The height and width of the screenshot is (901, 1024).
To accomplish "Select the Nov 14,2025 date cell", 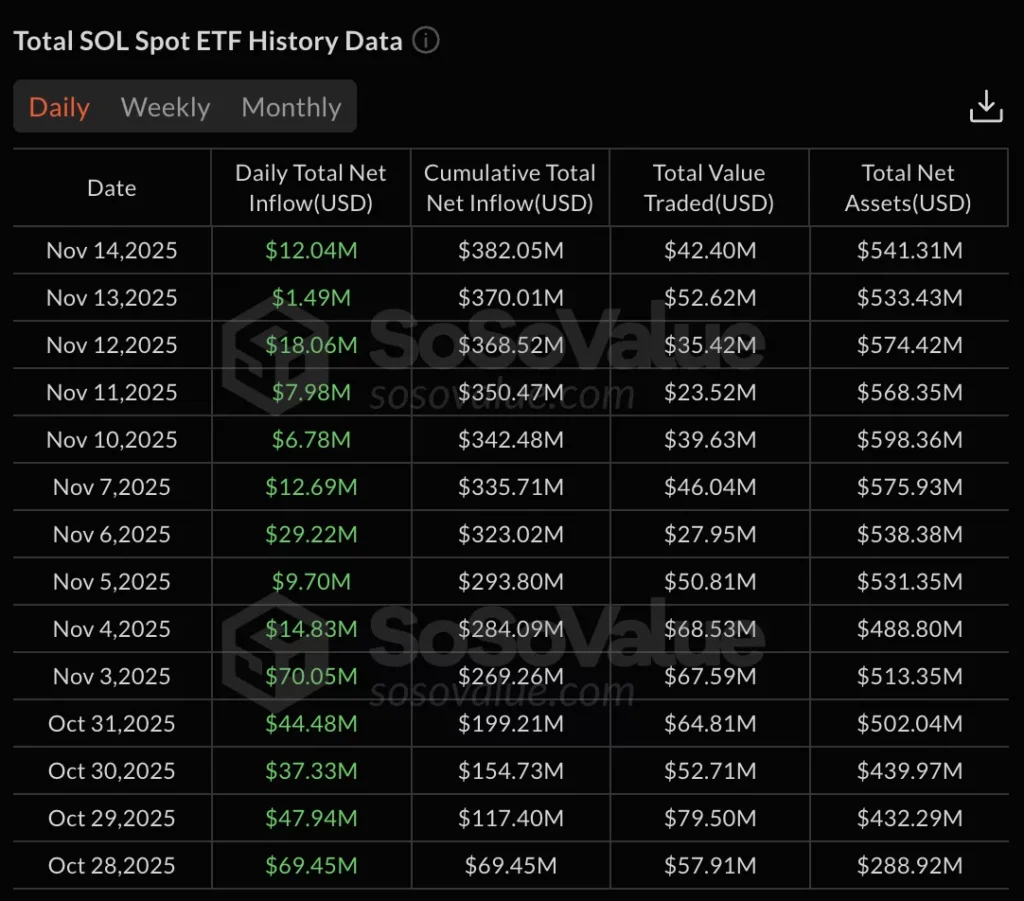I will click(x=111, y=251).
